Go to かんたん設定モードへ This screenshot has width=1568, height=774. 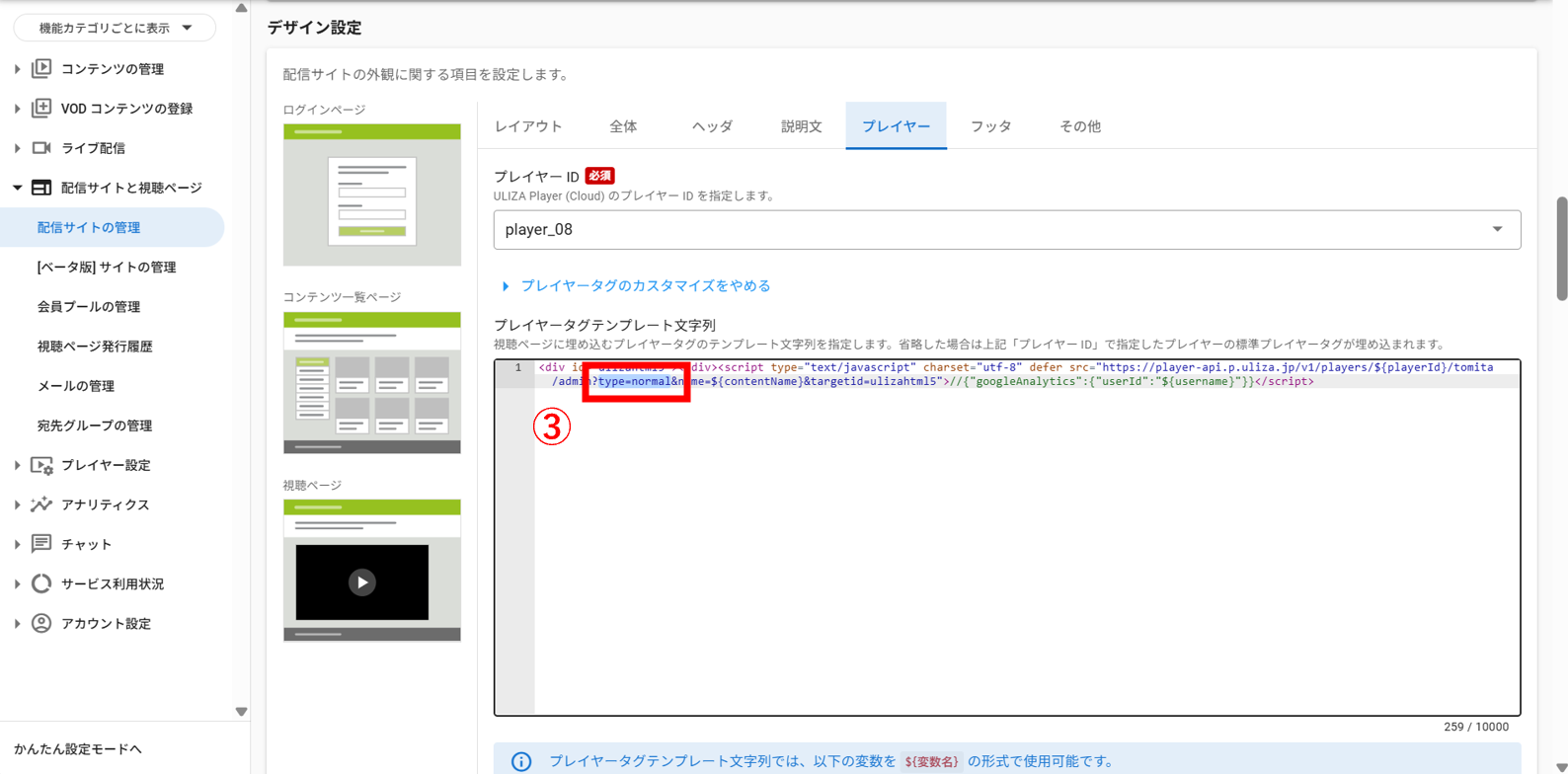click(x=78, y=749)
